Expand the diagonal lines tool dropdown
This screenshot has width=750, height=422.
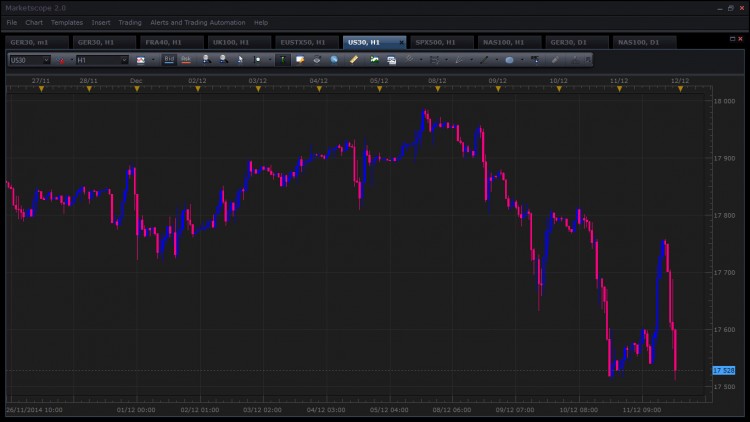[421, 60]
